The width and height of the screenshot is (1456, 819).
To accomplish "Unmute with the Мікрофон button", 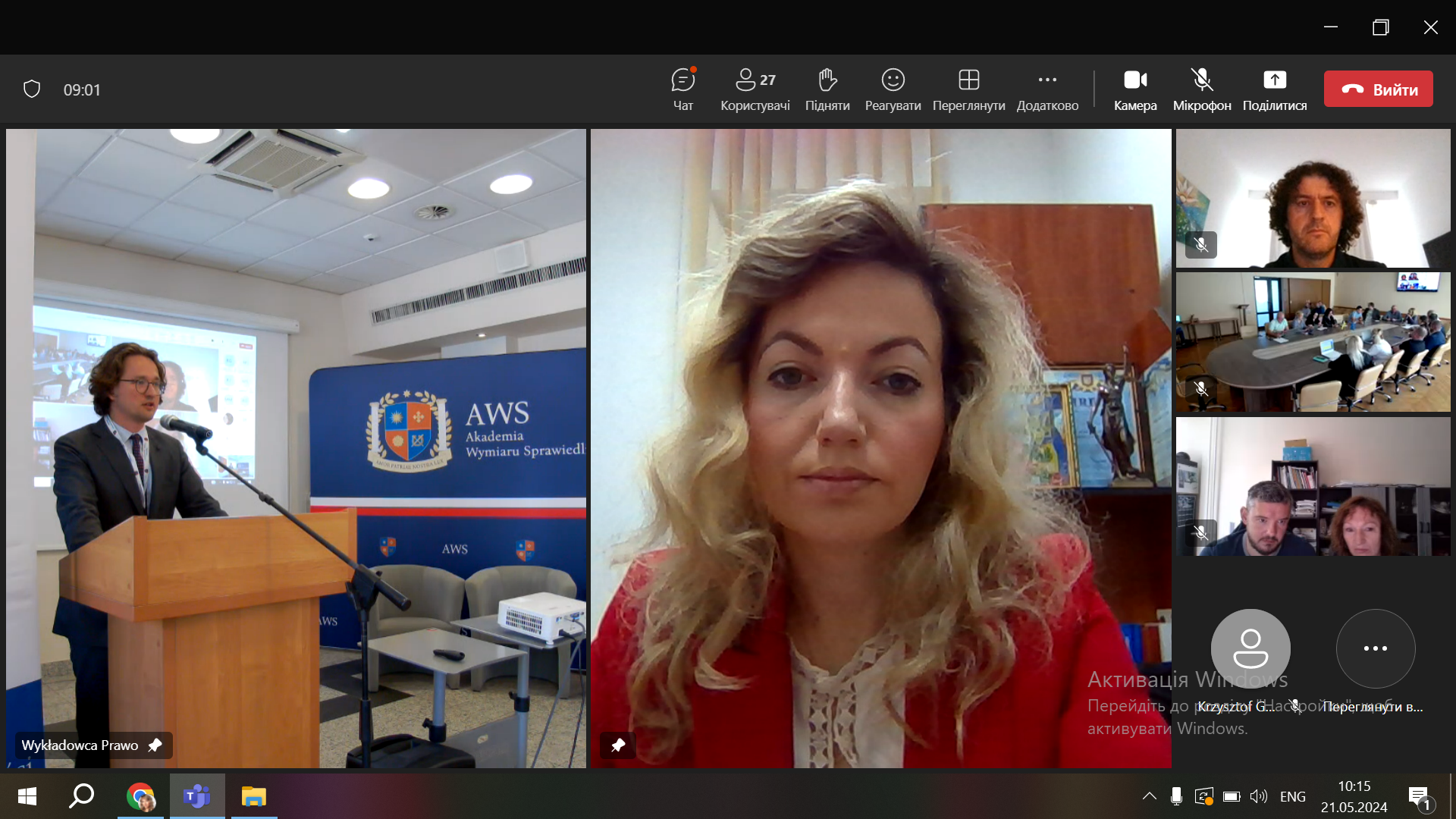I will 1202,89.
